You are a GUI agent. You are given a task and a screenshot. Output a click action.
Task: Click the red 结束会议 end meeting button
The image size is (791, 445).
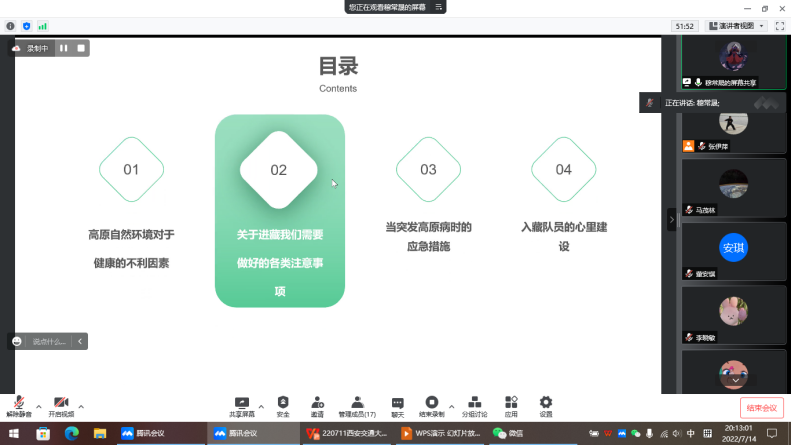[759, 407]
